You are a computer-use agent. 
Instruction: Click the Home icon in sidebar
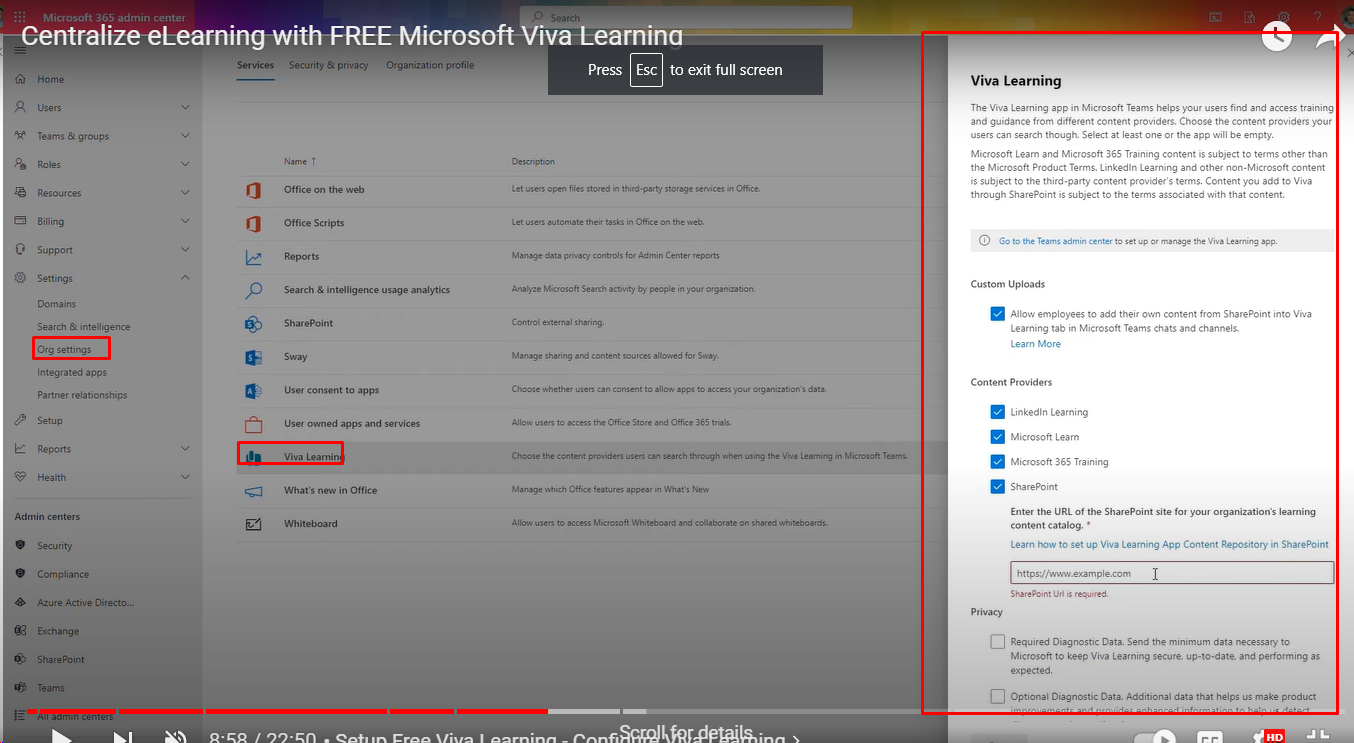21,79
